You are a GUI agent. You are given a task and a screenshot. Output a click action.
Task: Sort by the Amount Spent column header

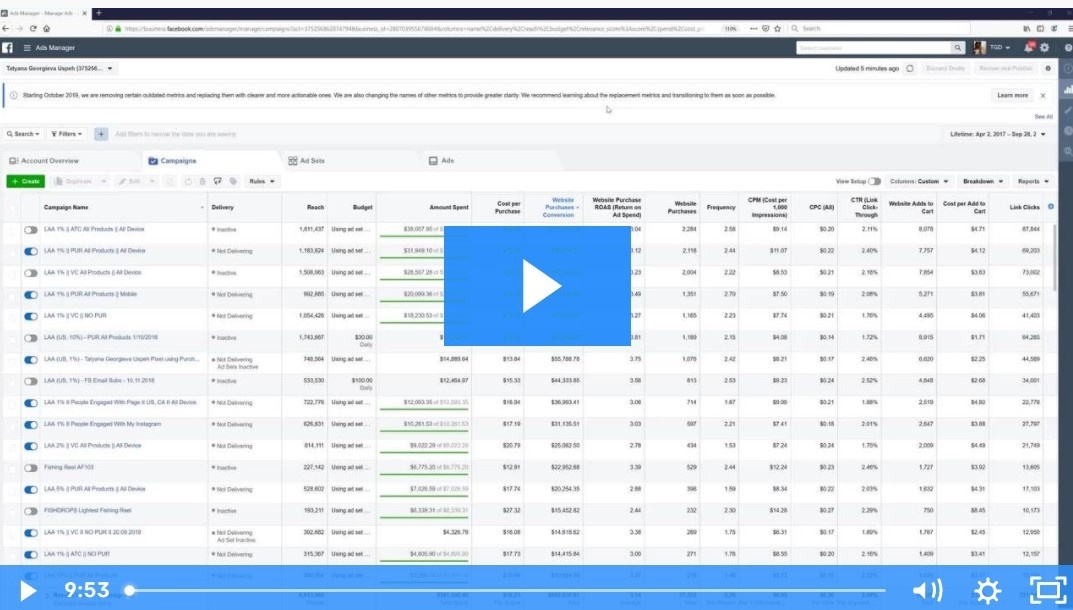pos(449,207)
